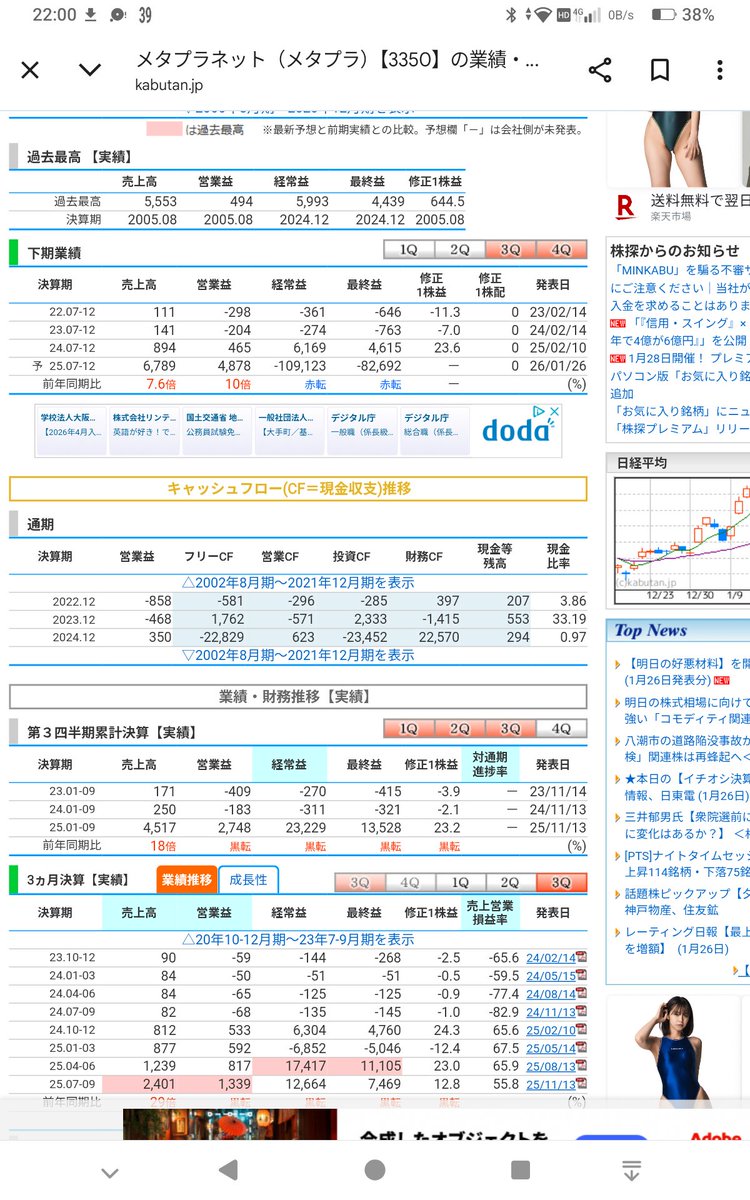Select the 4Q tab in 第3四半期累計決算
Viewport: 750px width, 1200px height.
coord(561,729)
